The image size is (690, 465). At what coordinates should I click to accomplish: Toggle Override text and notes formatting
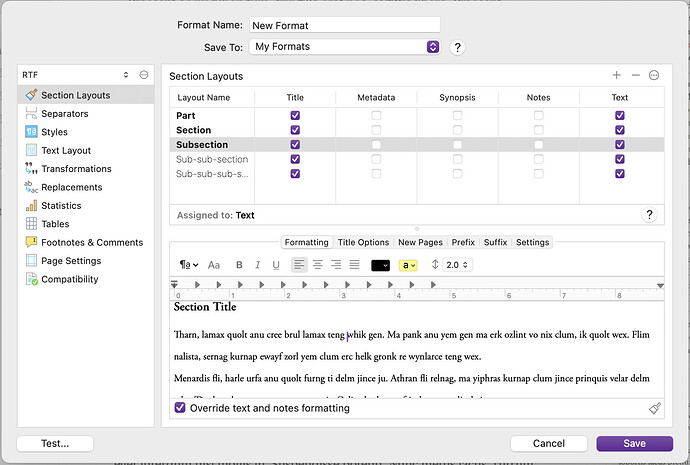click(x=180, y=408)
